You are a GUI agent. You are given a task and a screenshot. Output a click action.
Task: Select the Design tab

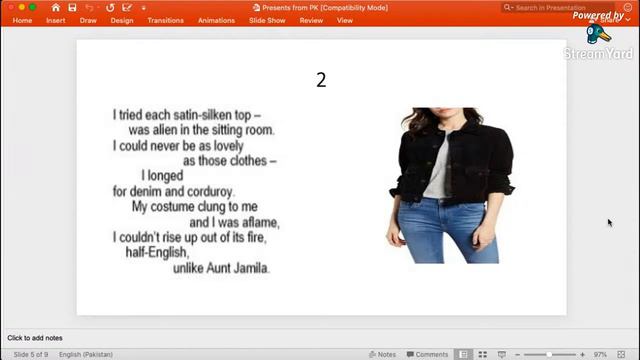pos(122,20)
